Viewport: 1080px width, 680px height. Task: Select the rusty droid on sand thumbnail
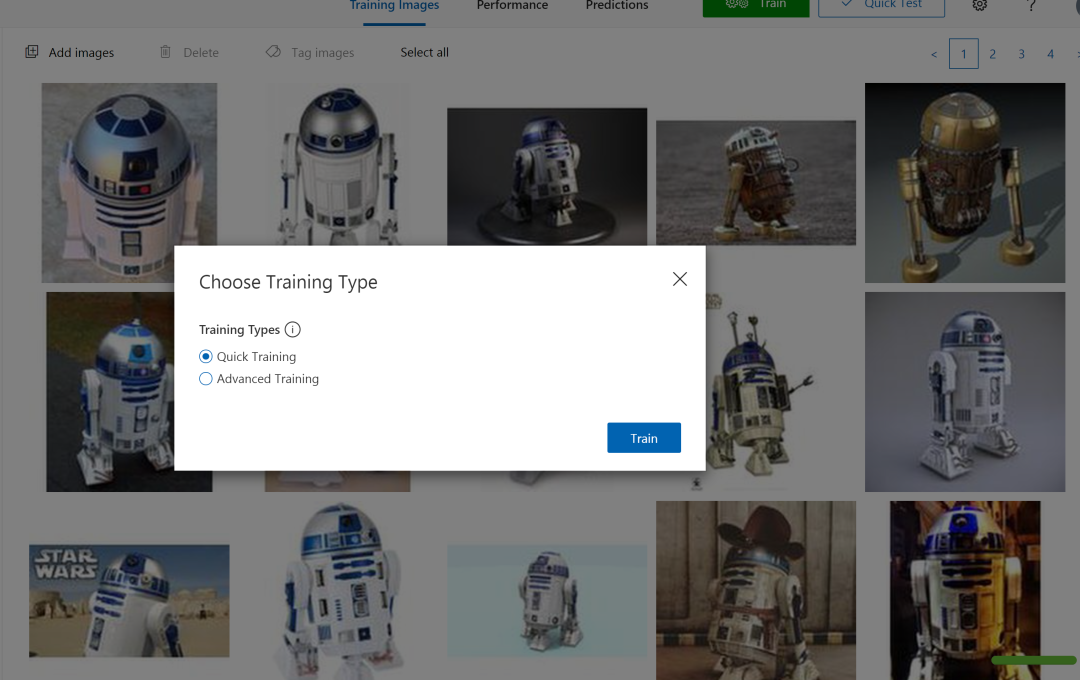click(x=756, y=183)
